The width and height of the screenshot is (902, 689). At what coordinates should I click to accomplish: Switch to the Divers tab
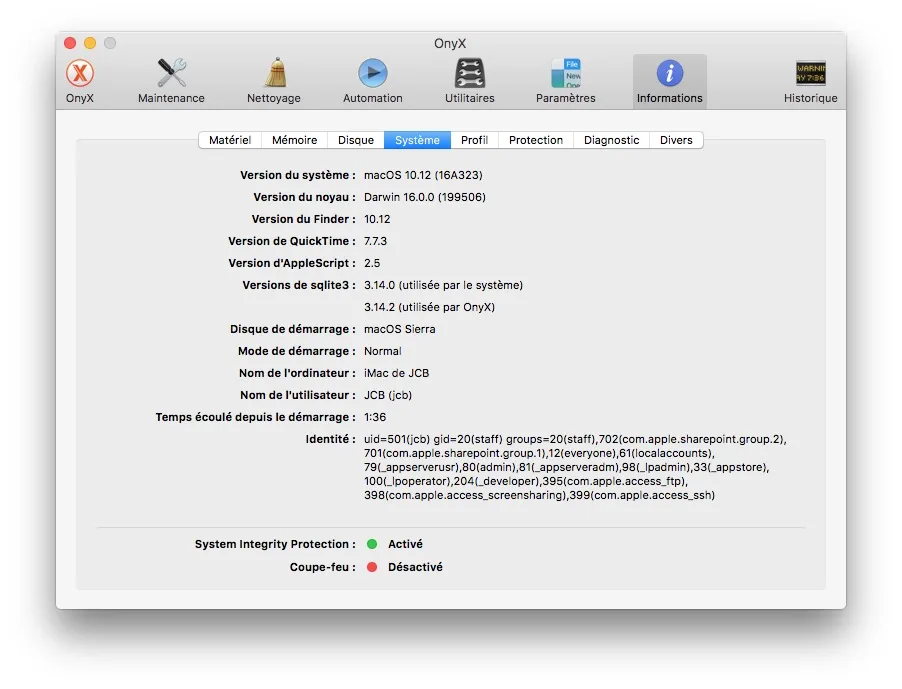coord(676,140)
